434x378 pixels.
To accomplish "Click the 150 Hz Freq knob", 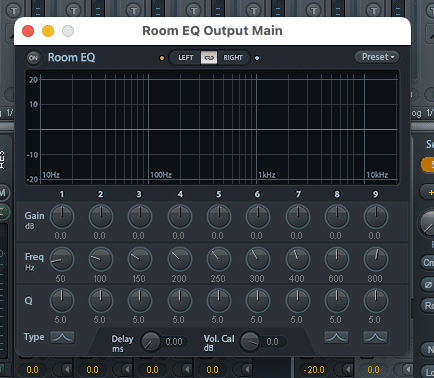I will pos(140,259).
